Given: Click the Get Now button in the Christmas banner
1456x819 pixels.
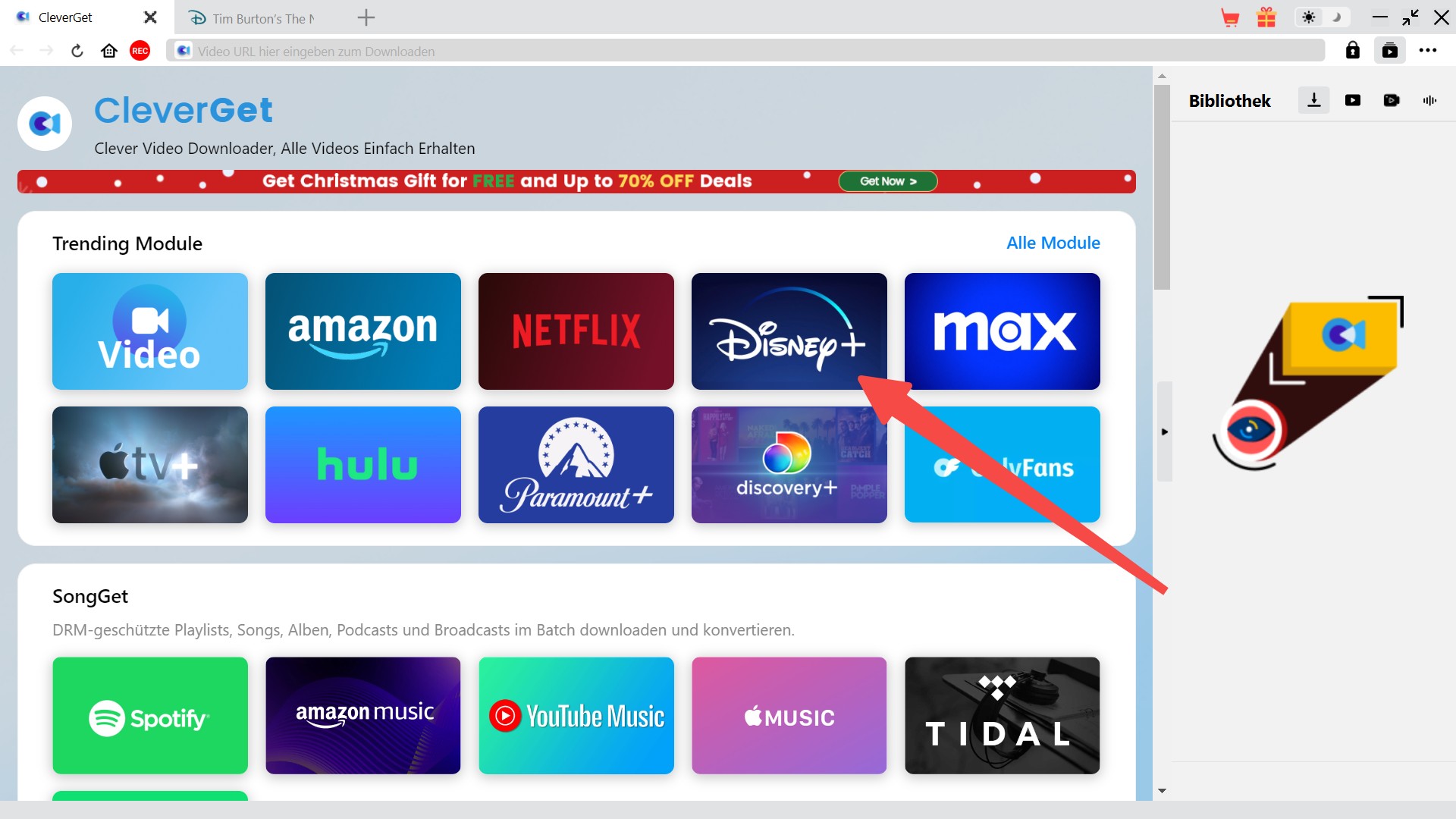Looking at the screenshot, I should click(x=888, y=181).
